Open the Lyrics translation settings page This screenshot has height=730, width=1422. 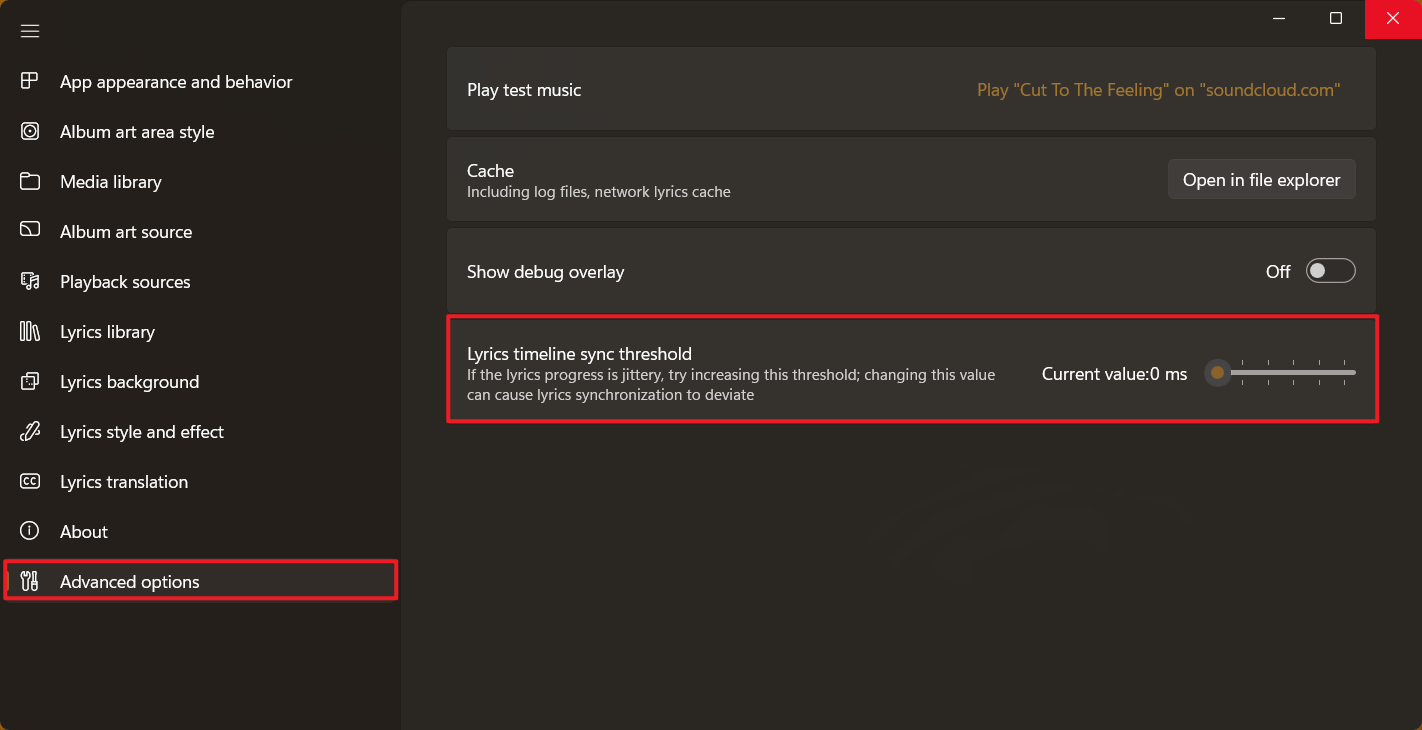tap(124, 482)
